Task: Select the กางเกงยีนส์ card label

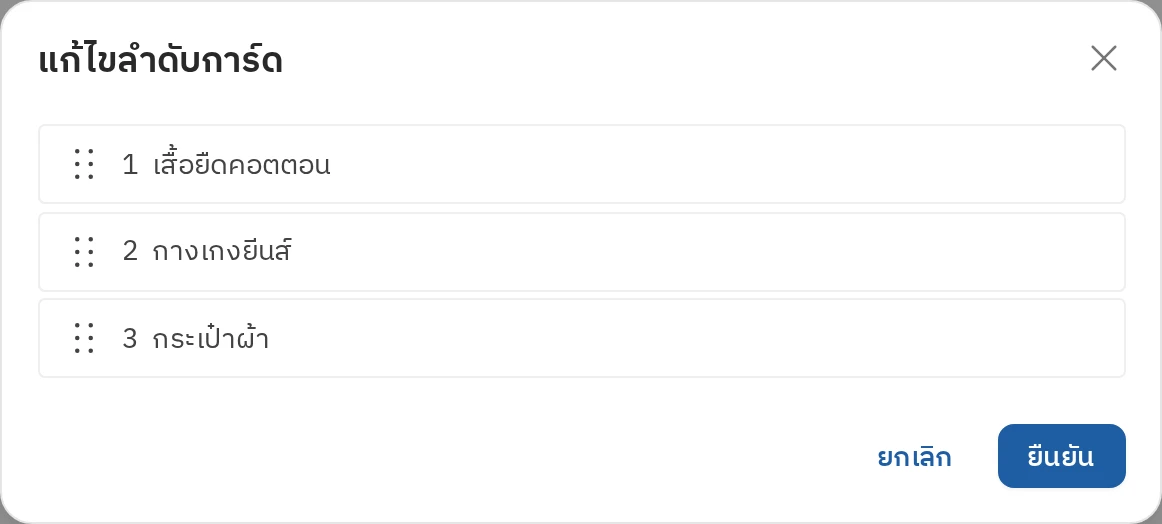Action: point(222,251)
